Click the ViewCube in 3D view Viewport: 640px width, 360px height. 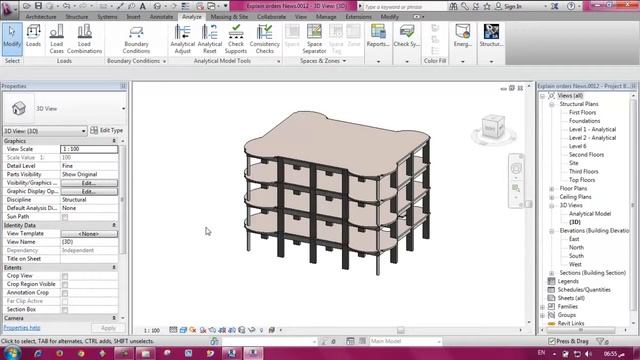(x=493, y=128)
